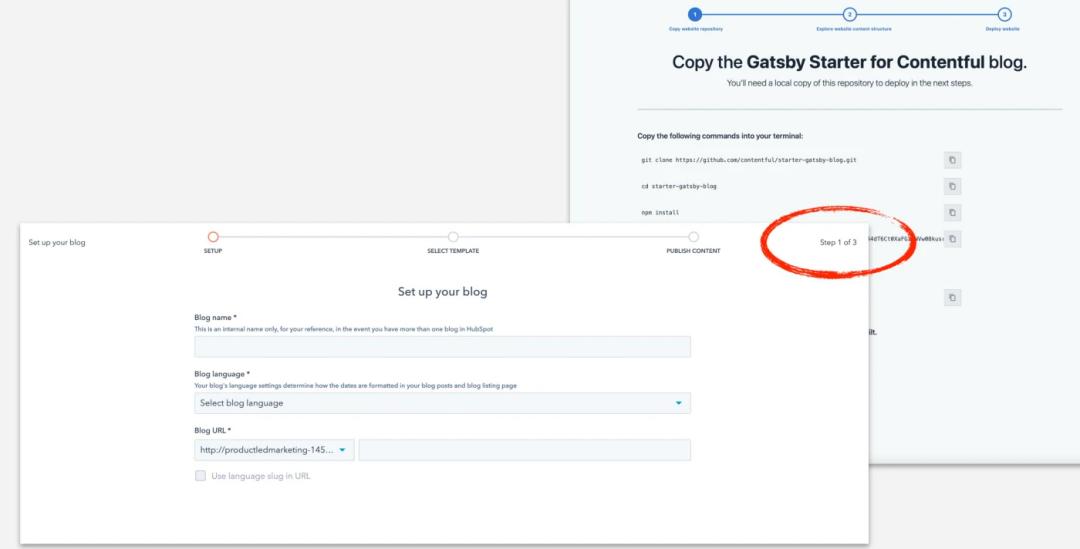Copy the git clone command in Contentful window
The height and width of the screenshot is (549, 1080).
tap(952, 160)
